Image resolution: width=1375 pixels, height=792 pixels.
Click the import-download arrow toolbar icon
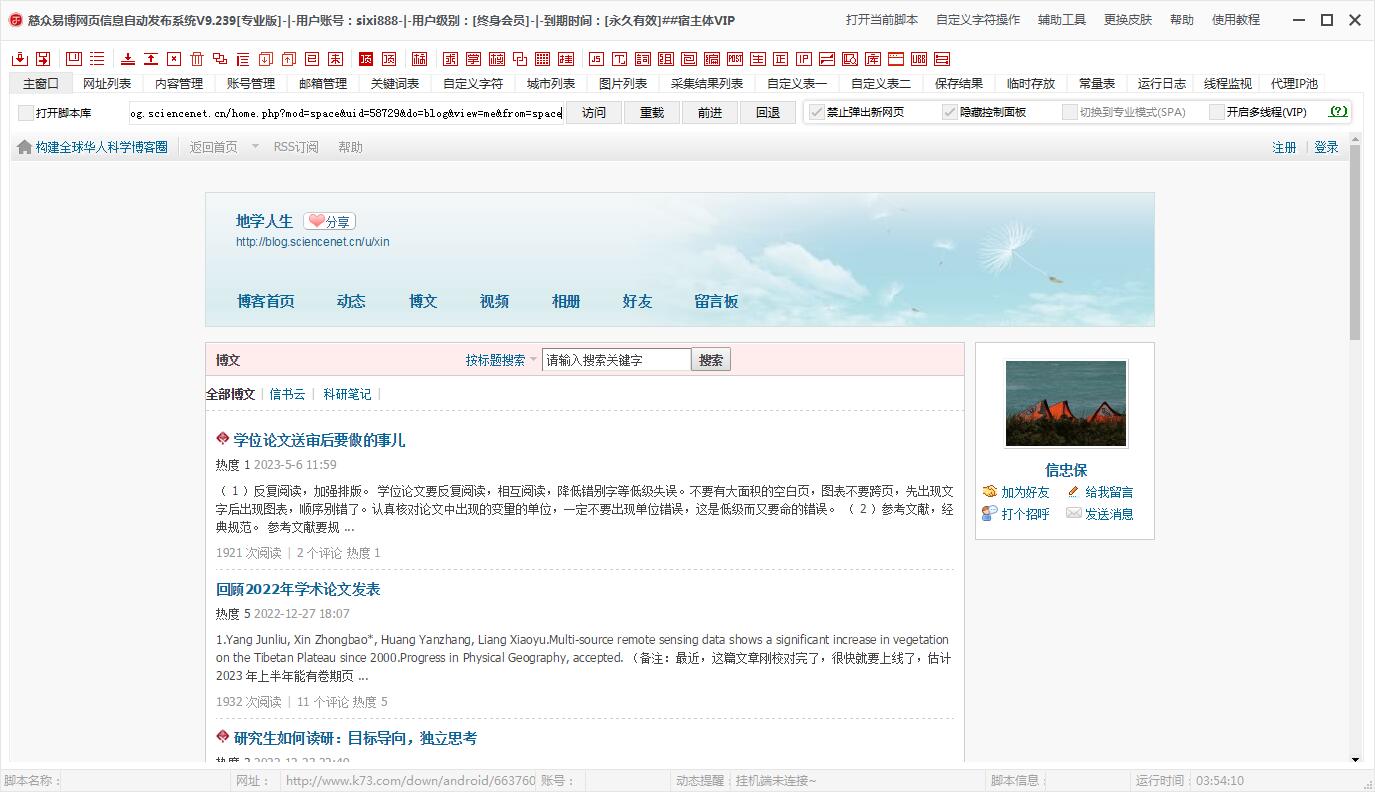click(19, 59)
